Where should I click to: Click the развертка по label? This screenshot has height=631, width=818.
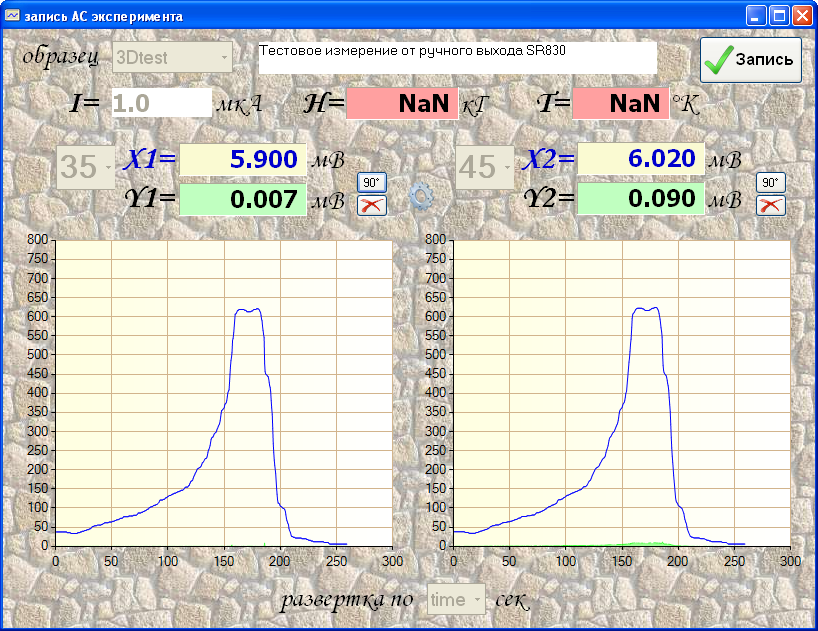point(347,601)
